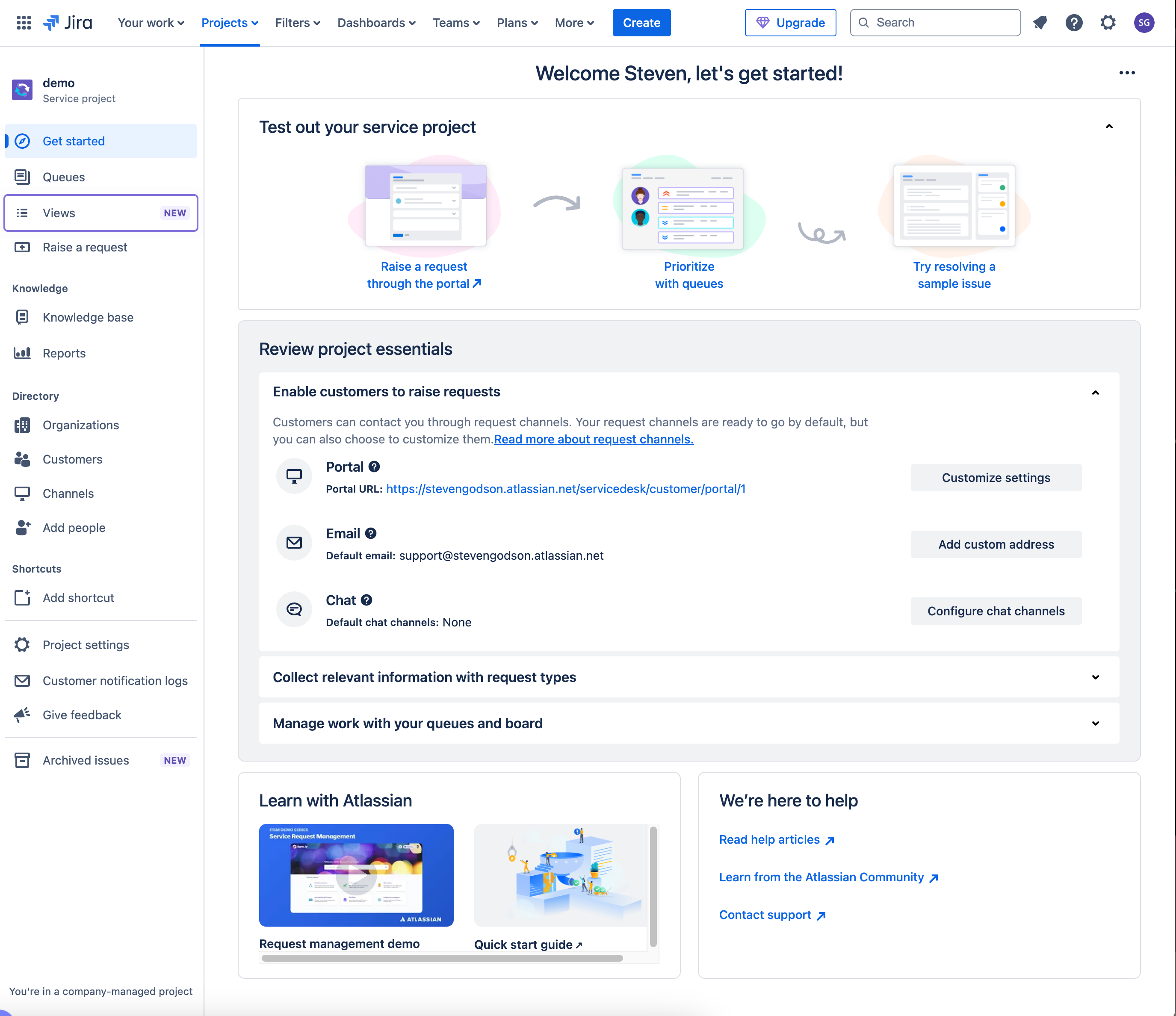Open Try resolving a sample issue

(x=954, y=275)
